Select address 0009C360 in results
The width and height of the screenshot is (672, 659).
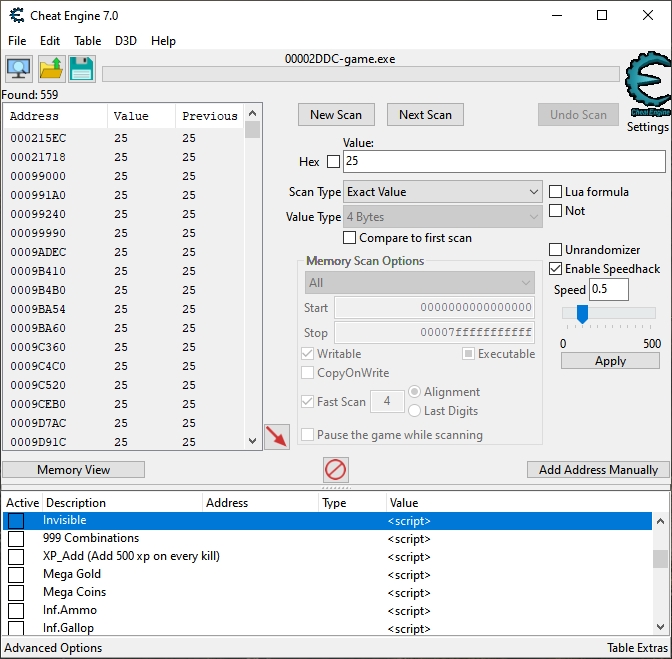[x=38, y=347]
